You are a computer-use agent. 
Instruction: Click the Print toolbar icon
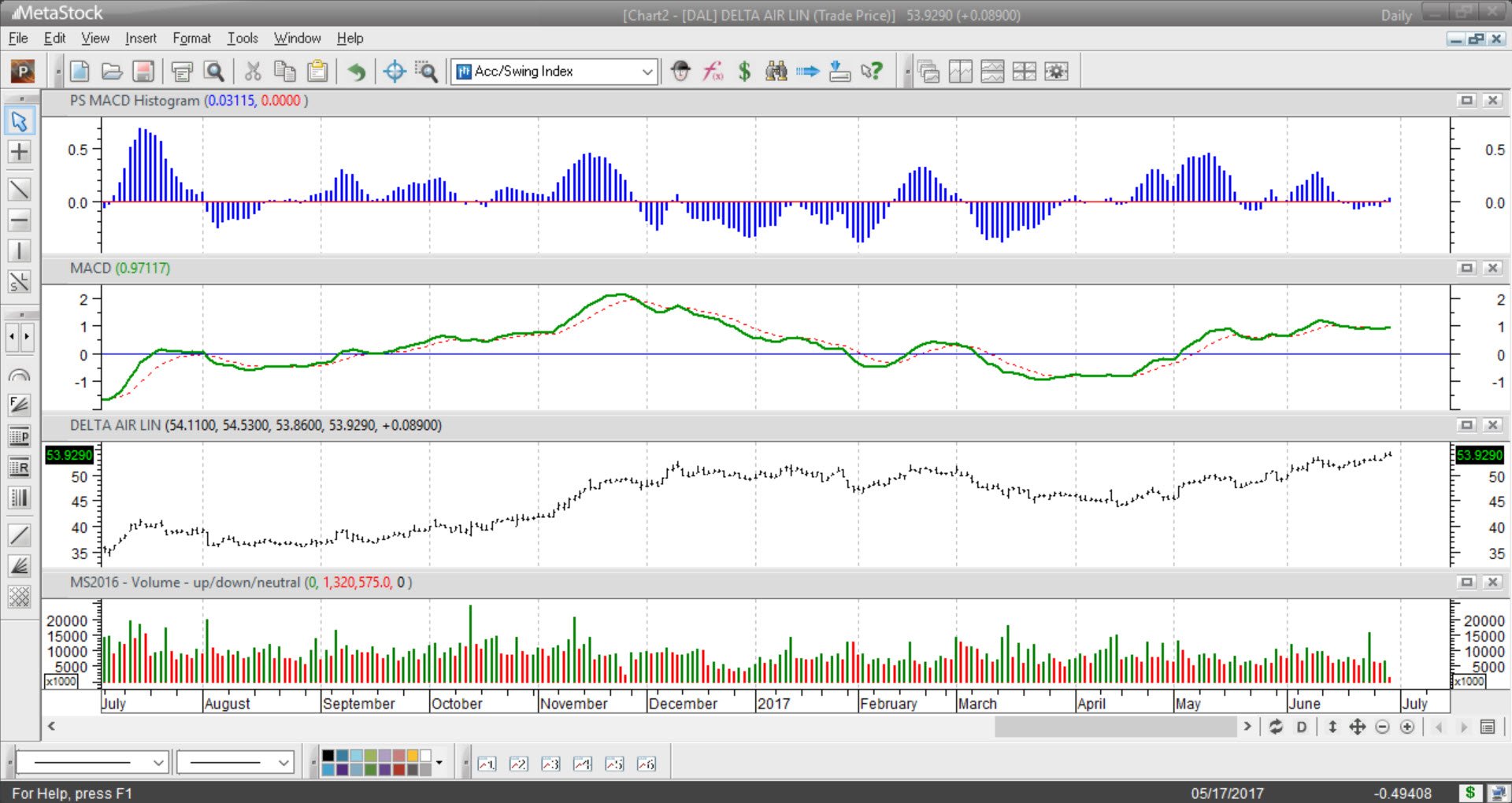click(182, 72)
